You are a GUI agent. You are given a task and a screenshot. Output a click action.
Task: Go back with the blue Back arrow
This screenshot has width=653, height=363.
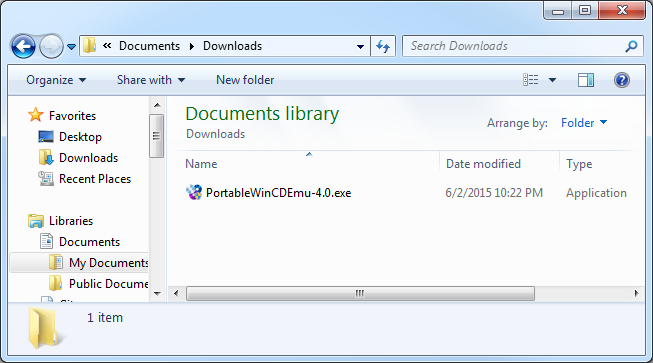23,46
